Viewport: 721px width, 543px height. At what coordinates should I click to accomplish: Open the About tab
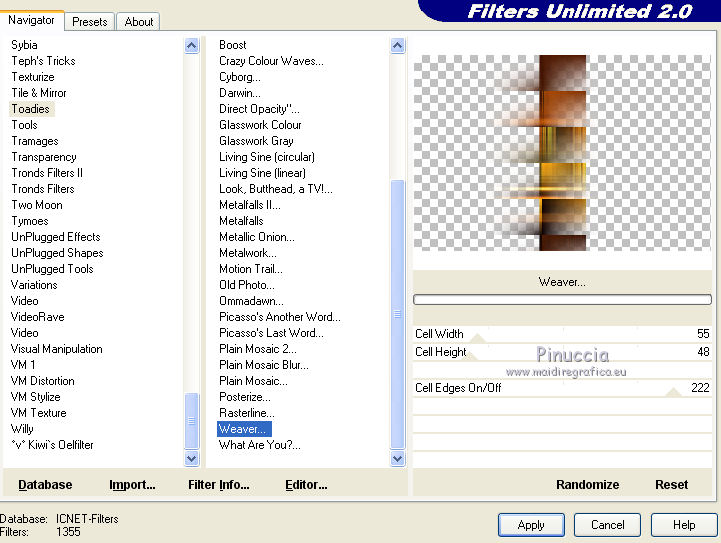tap(138, 22)
